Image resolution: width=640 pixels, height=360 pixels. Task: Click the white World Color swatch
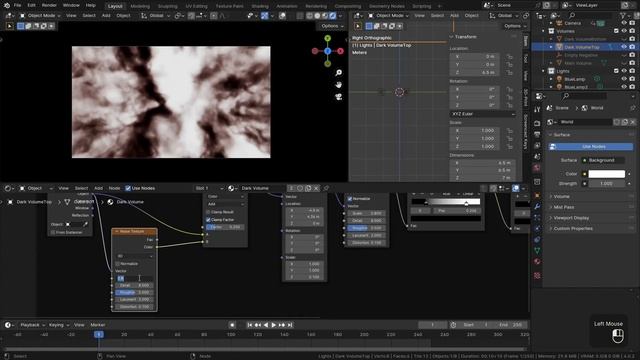tap(607, 174)
